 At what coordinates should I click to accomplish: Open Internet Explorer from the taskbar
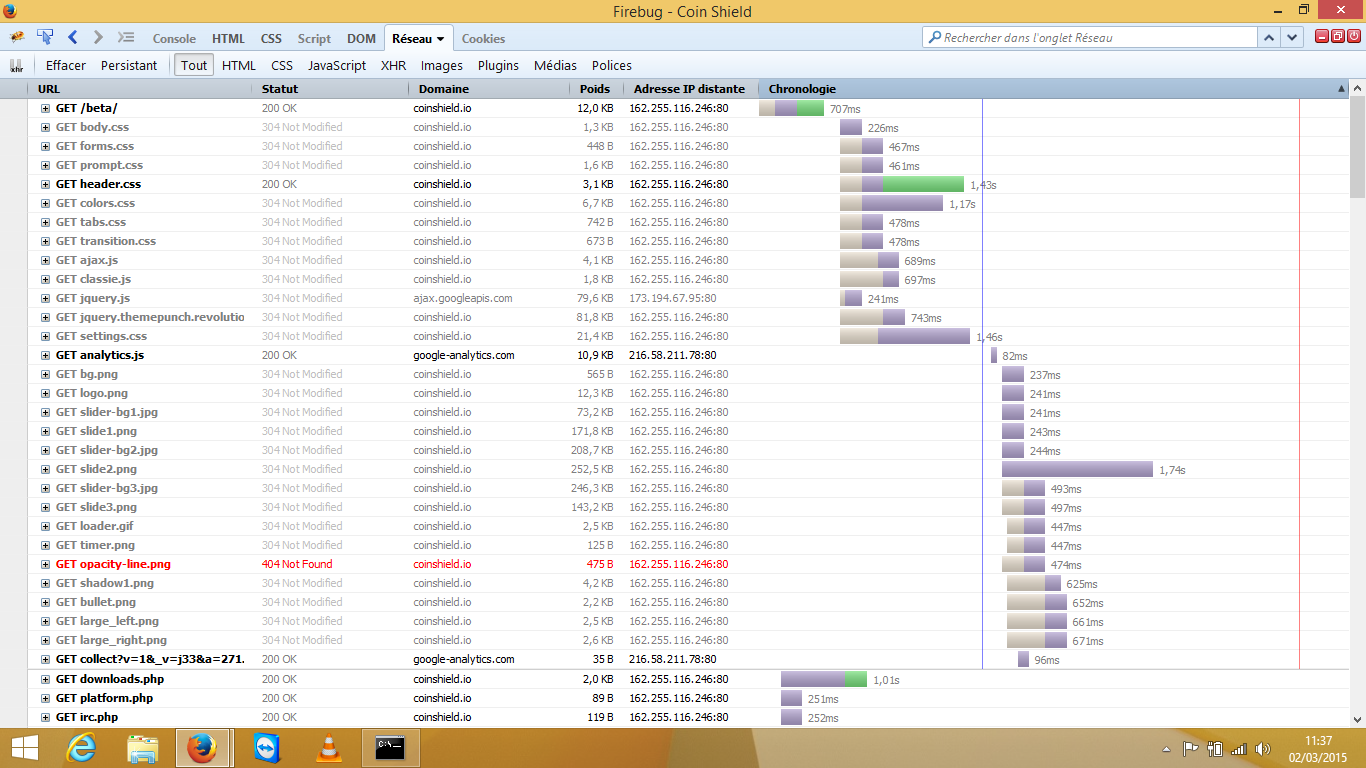click(x=82, y=748)
